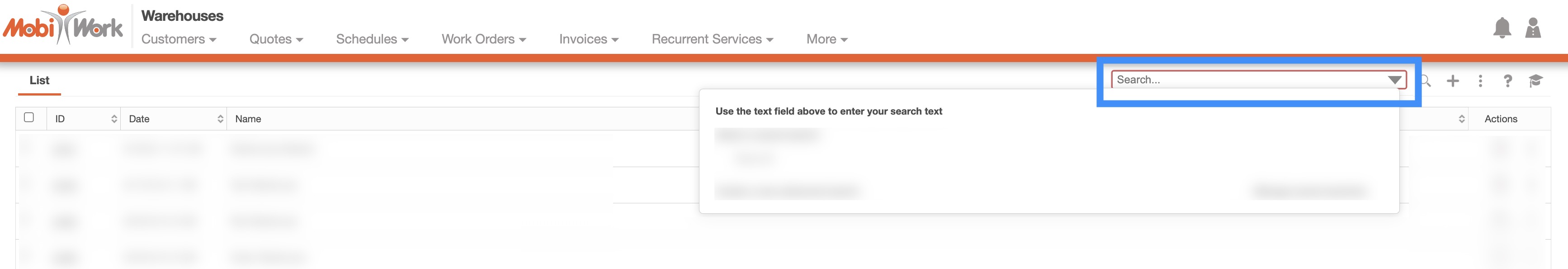Open the Schedules menu
The width and height of the screenshot is (1568, 269).
click(372, 39)
